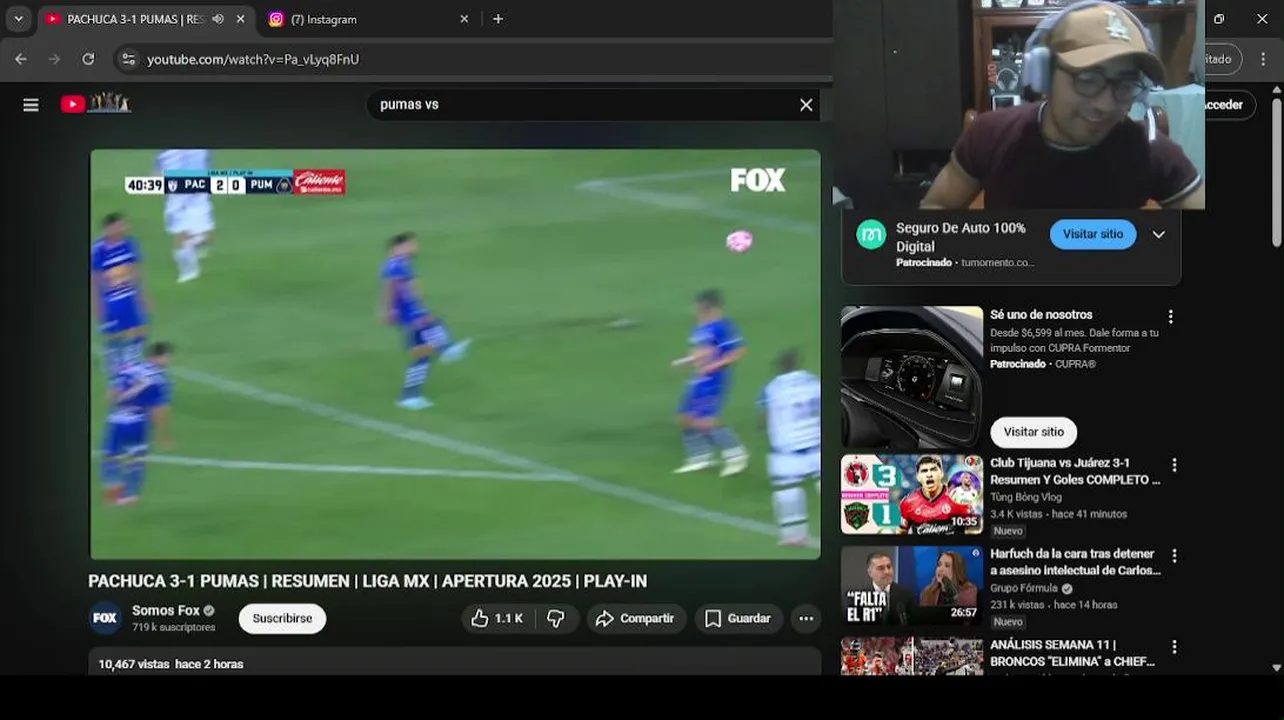This screenshot has width=1284, height=720.
Task: Open Harfuch da la cara video thumbnail
Action: (x=912, y=586)
